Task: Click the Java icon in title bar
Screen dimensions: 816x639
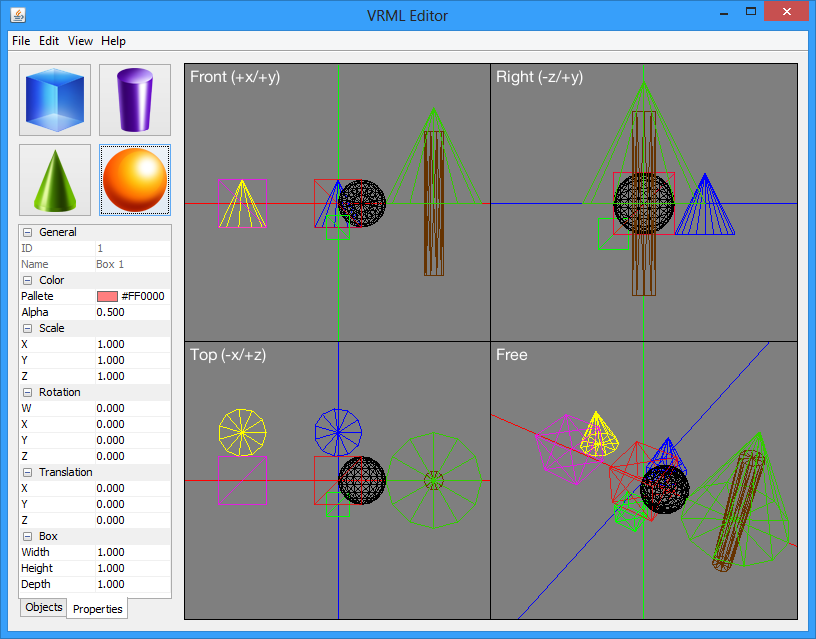Action: (x=17, y=15)
